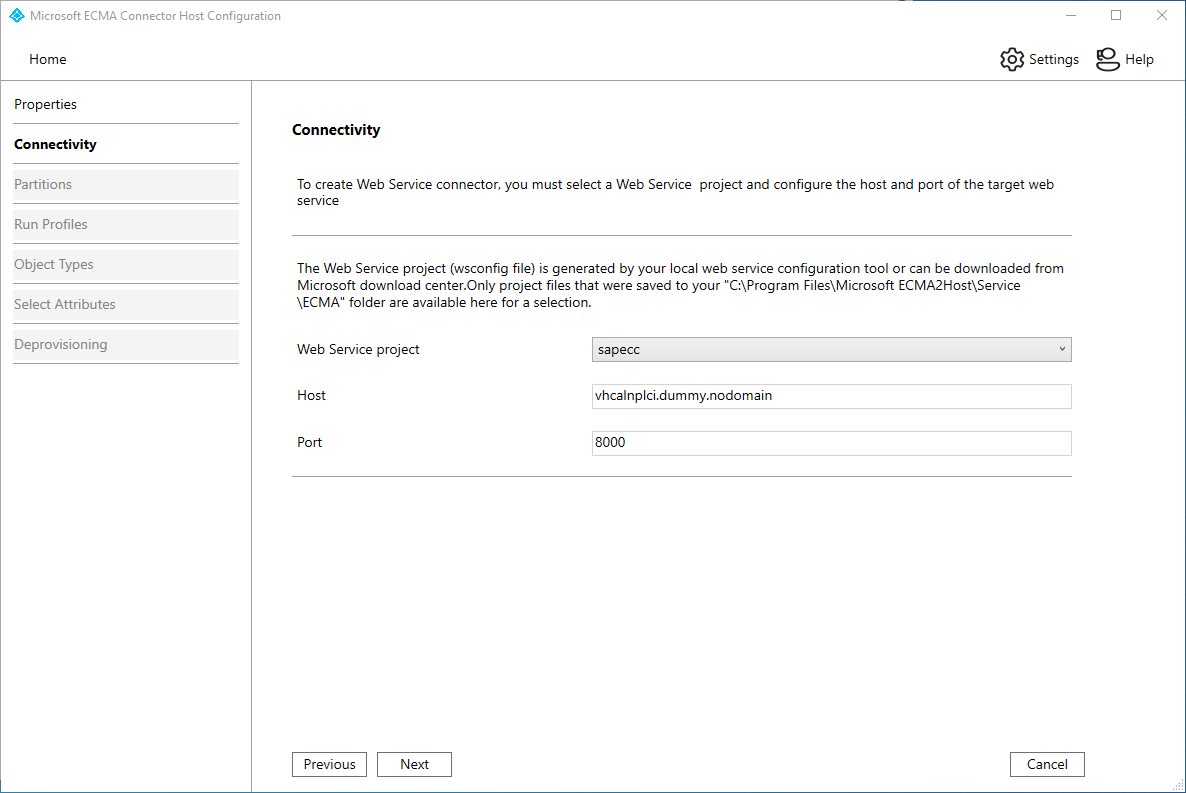The width and height of the screenshot is (1186, 793).
Task: Cancel the connector configuration
Action: click(x=1047, y=764)
